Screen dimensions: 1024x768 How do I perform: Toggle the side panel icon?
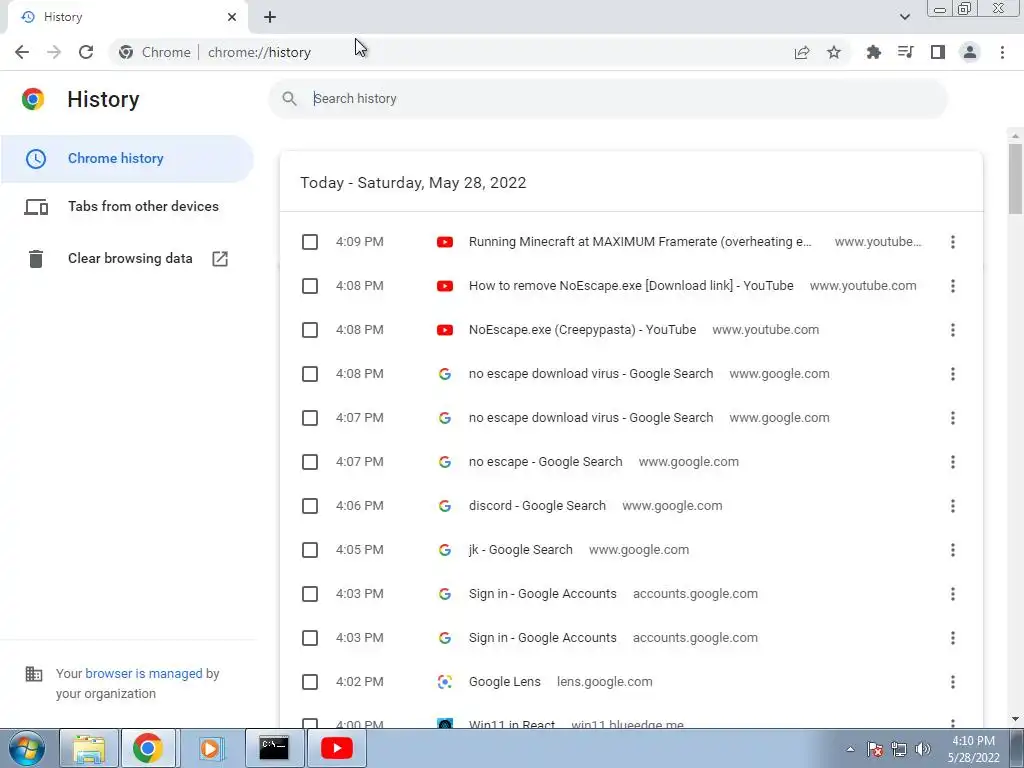[938, 52]
